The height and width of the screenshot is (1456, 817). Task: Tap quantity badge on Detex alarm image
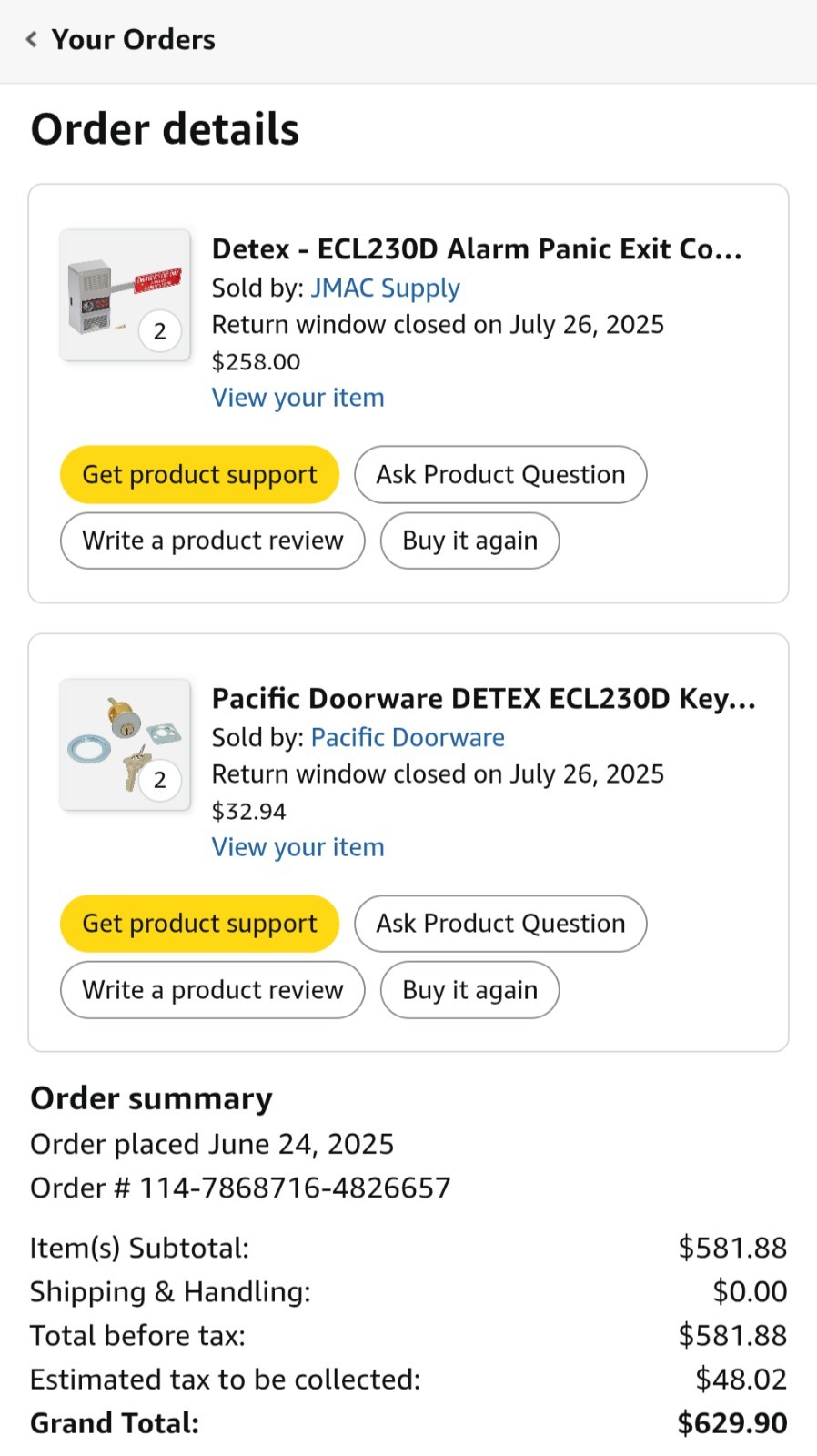tap(160, 331)
